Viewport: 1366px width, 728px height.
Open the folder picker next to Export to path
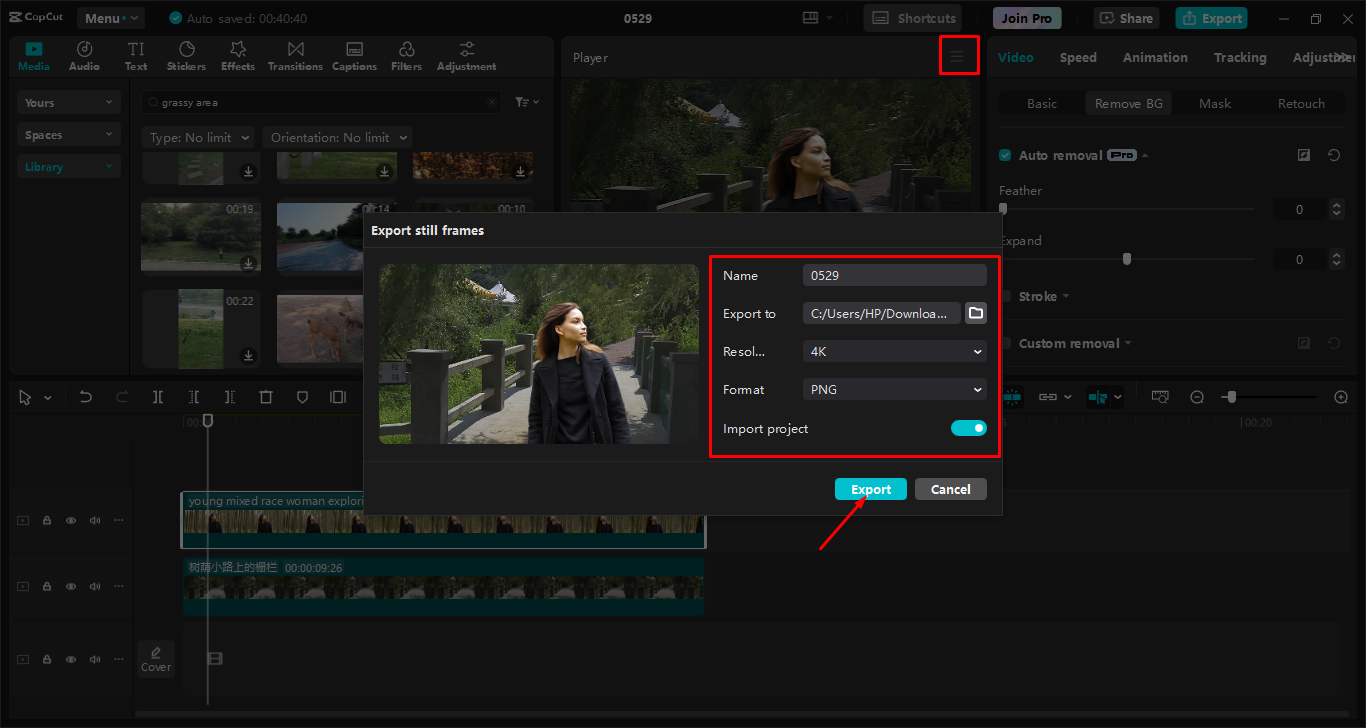click(x=975, y=313)
